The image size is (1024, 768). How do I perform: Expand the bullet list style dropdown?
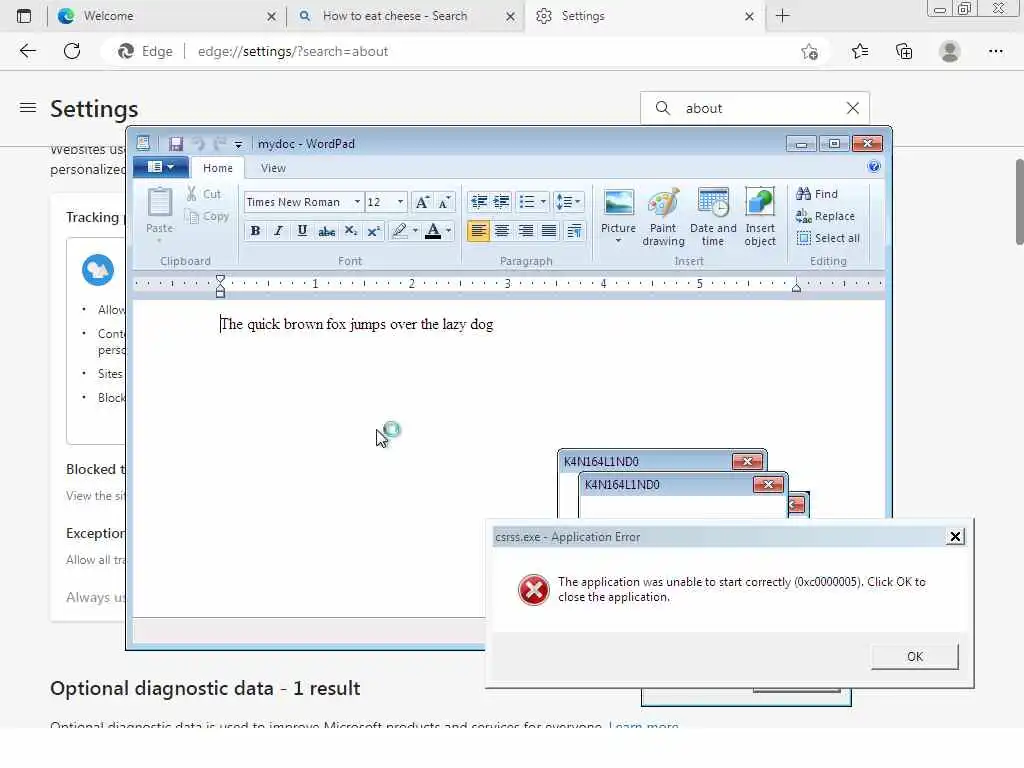pos(543,202)
